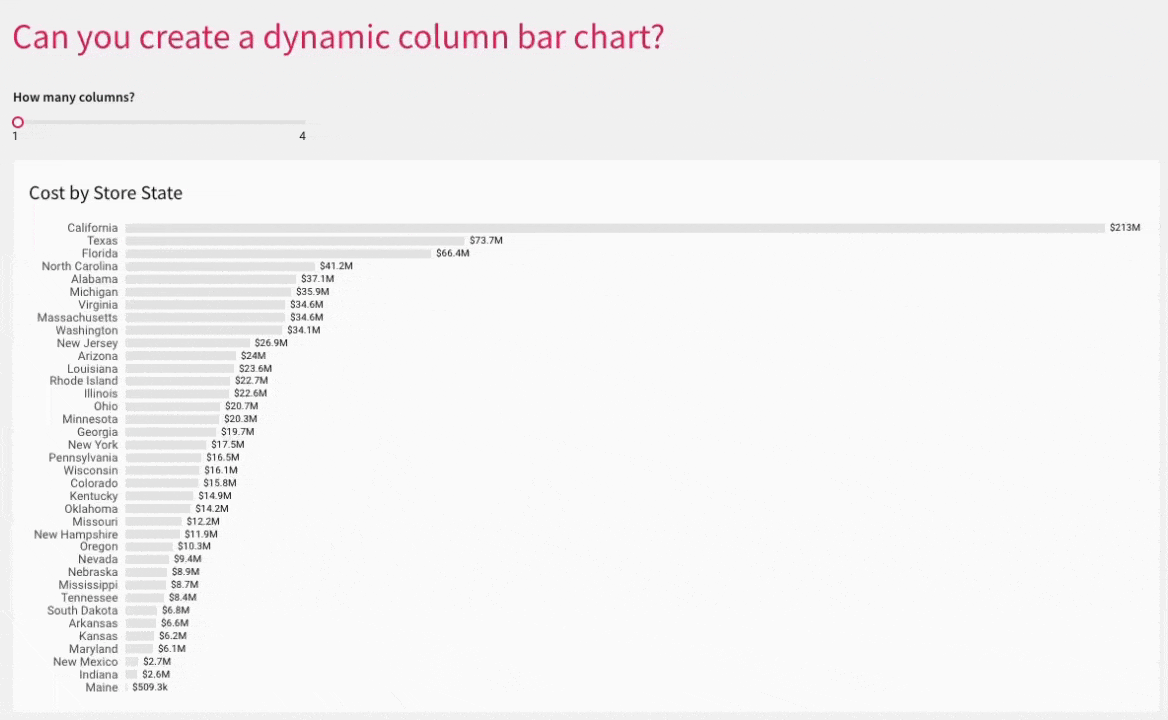
Task: Click the Indiana axis label
Action: tap(99, 675)
